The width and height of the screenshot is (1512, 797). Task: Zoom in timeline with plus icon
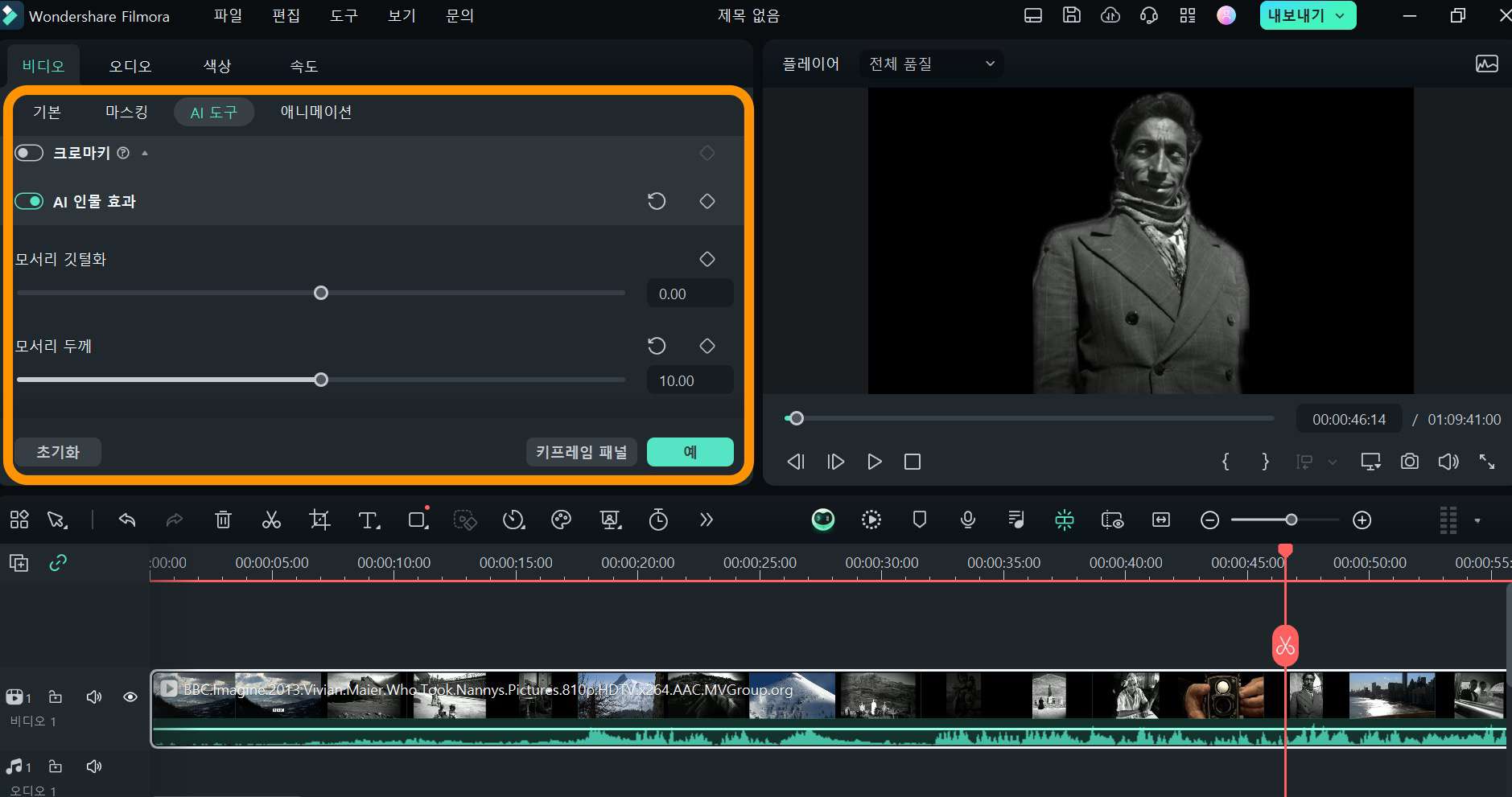point(1362,520)
